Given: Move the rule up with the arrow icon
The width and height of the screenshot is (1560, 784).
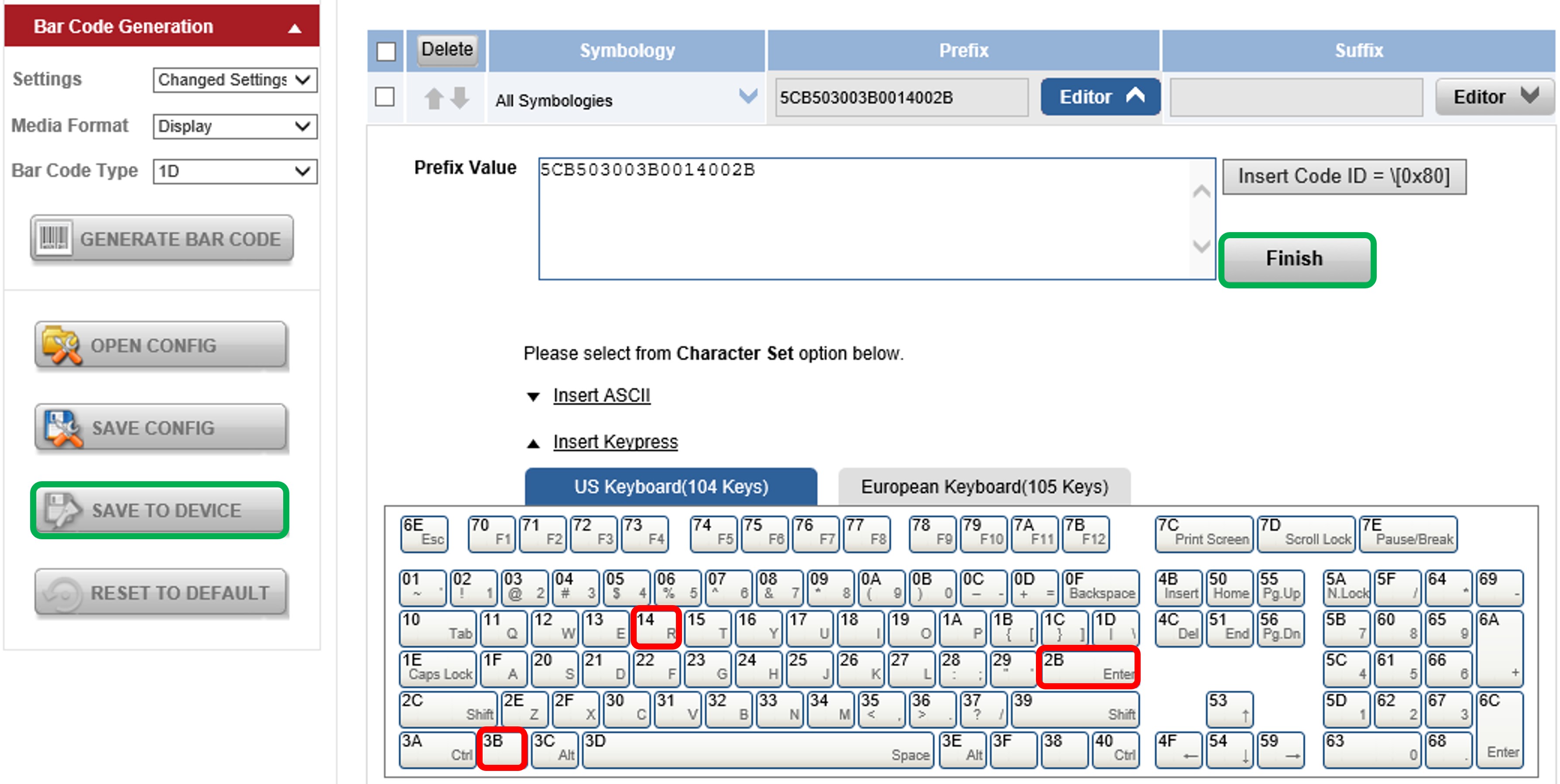Looking at the screenshot, I should 434,99.
